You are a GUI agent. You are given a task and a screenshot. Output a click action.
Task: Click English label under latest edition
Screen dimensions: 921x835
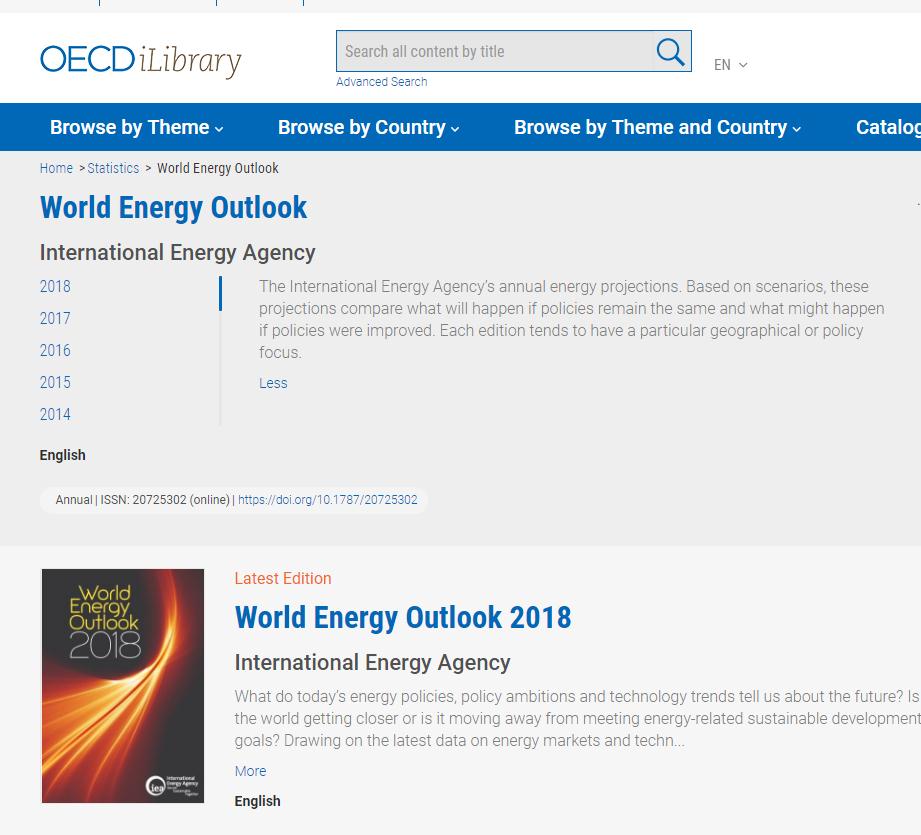[257, 801]
